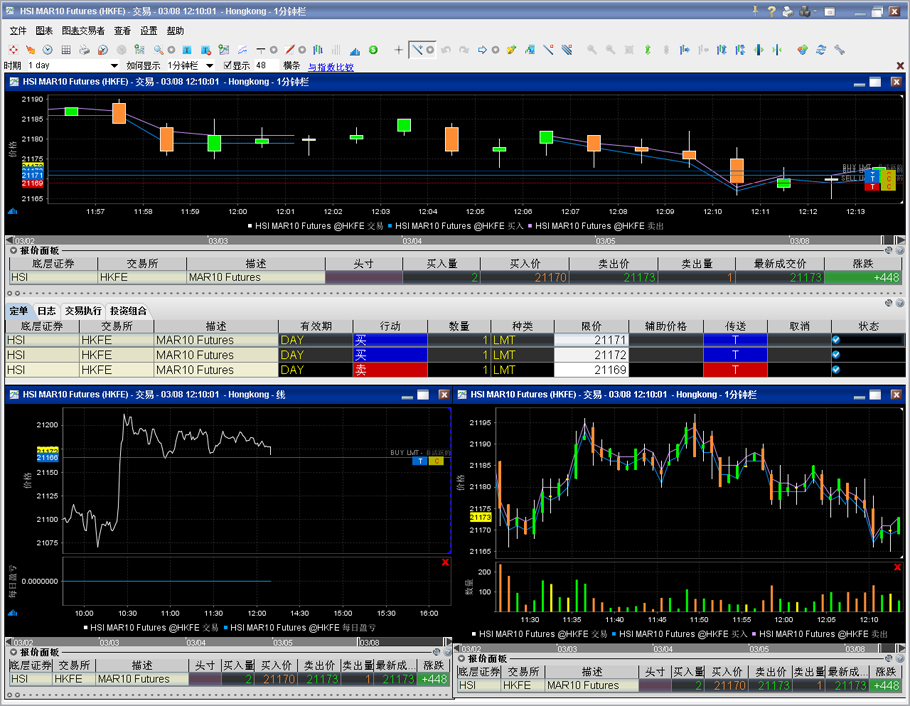Click the bottom-left chart date timeline scrollbar
The image size is (910, 706).
point(228,642)
